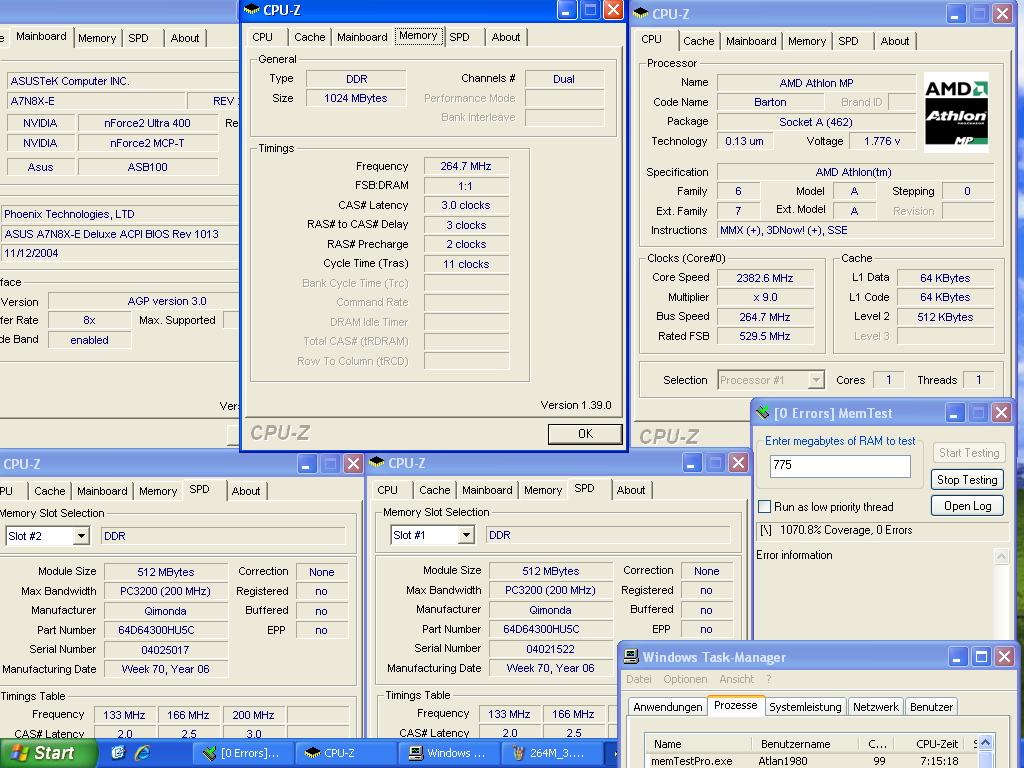Click the megabytes of RAM input showing 775
Screen dimensions: 1024x768
[840, 465]
